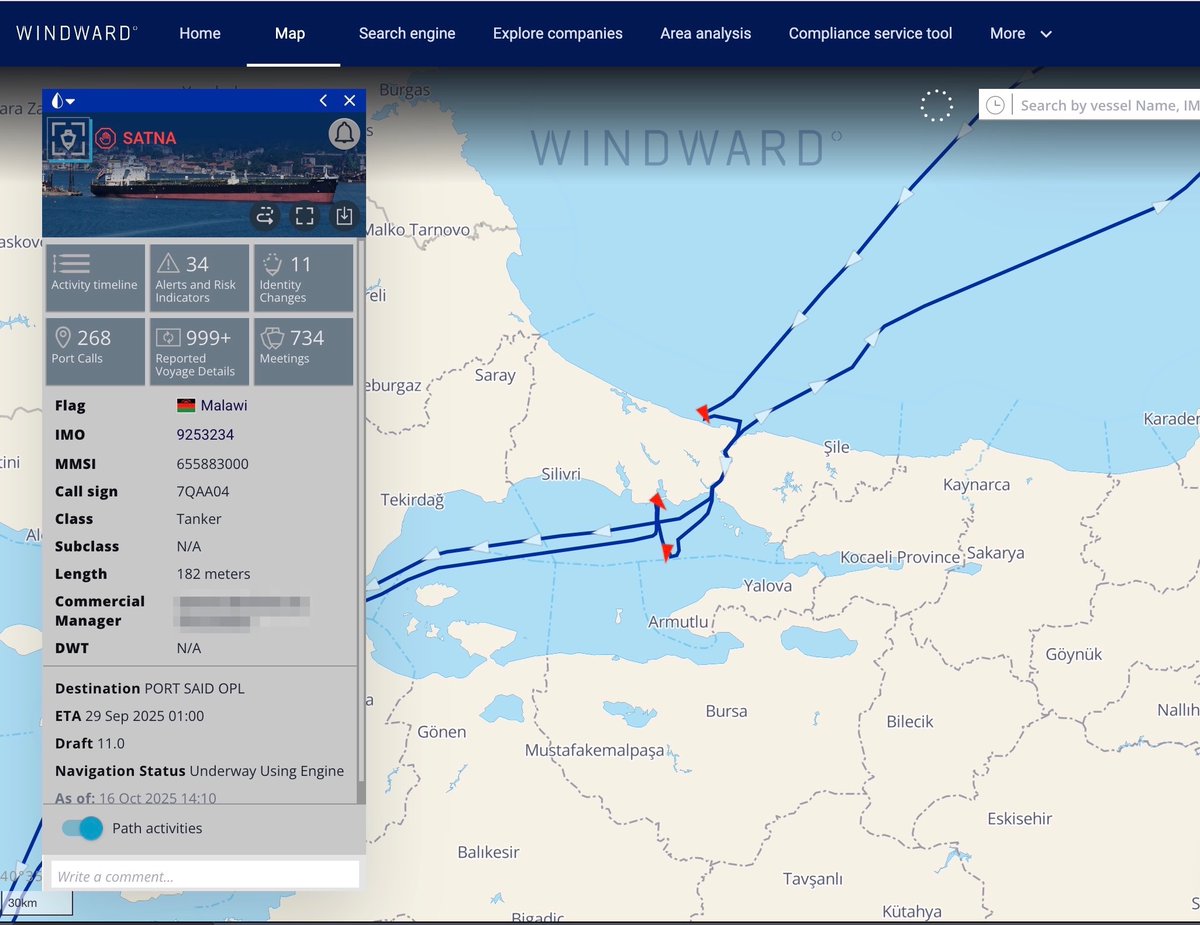Click the MMSI value 655883000
The image size is (1200, 925).
tap(212, 464)
